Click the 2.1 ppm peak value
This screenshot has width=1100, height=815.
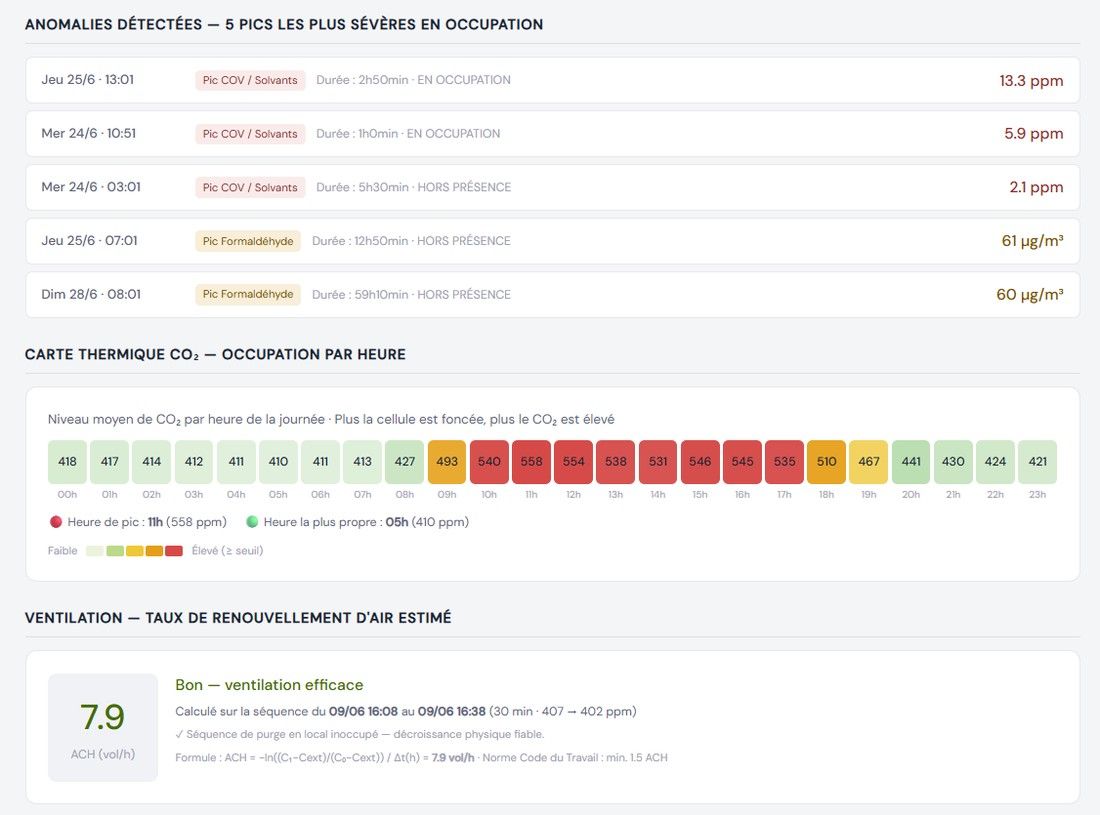[x=1036, y=187]
